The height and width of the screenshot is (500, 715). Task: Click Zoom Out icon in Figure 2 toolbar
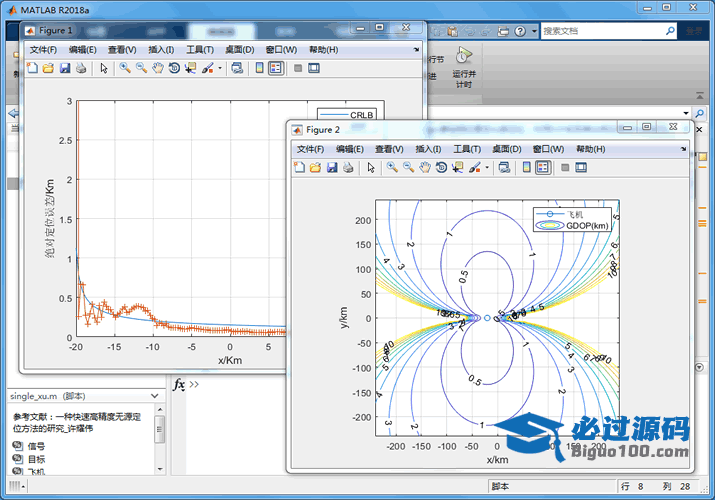pyautogui.click(x=408, y=167)
